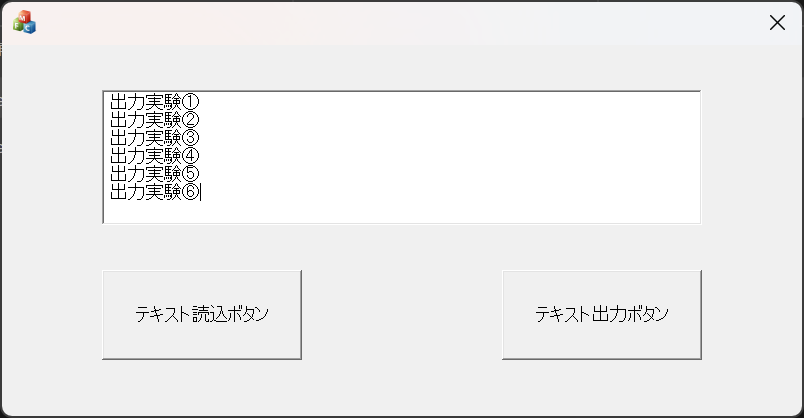Image resolution: width=804 pixels, height=418 pixels.
Task: Click the blank line below 出力実験⑥
Action: tap(300, 210)
